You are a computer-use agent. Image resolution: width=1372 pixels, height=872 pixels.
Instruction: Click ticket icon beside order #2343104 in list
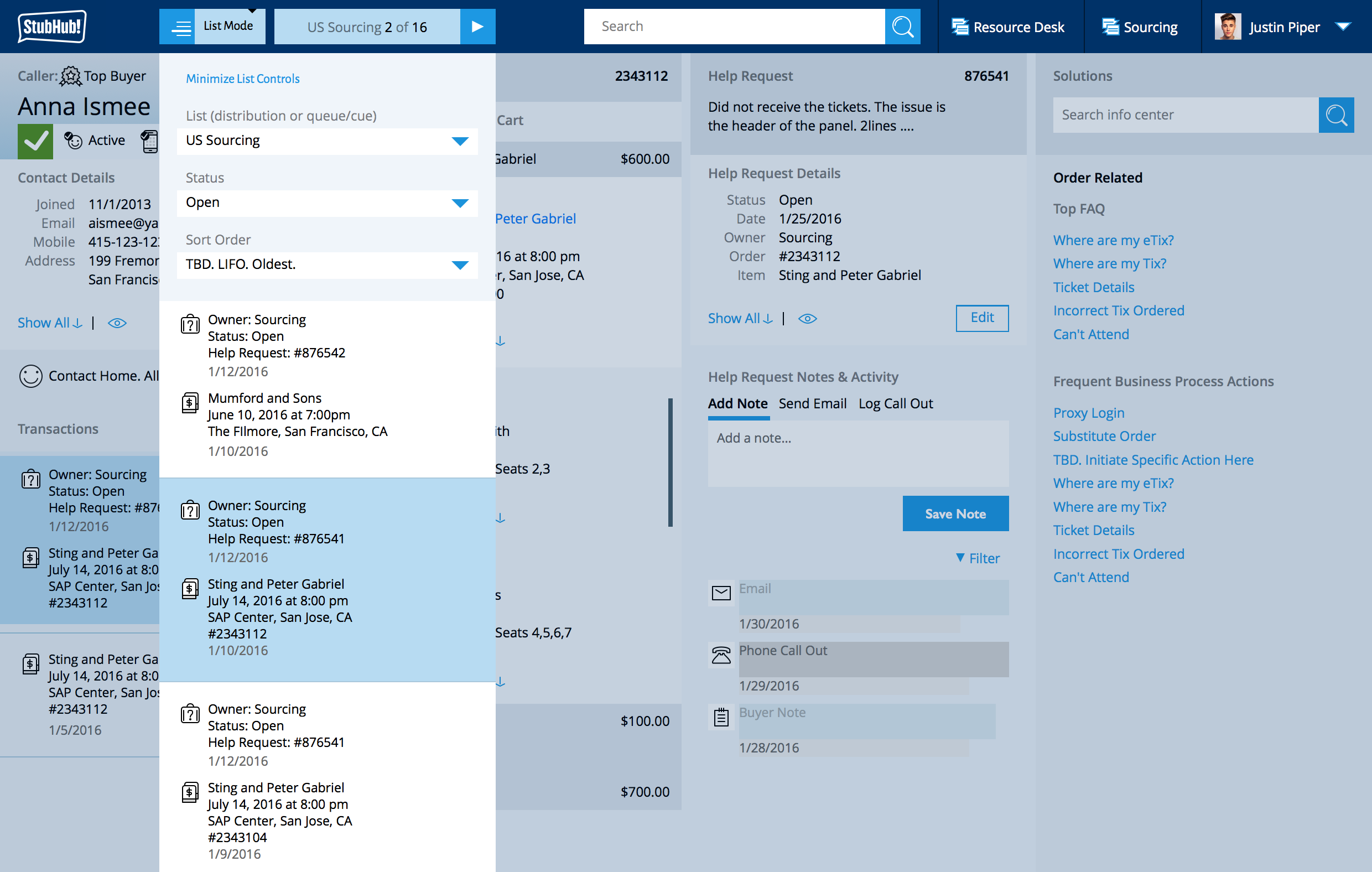coord(190,792)
